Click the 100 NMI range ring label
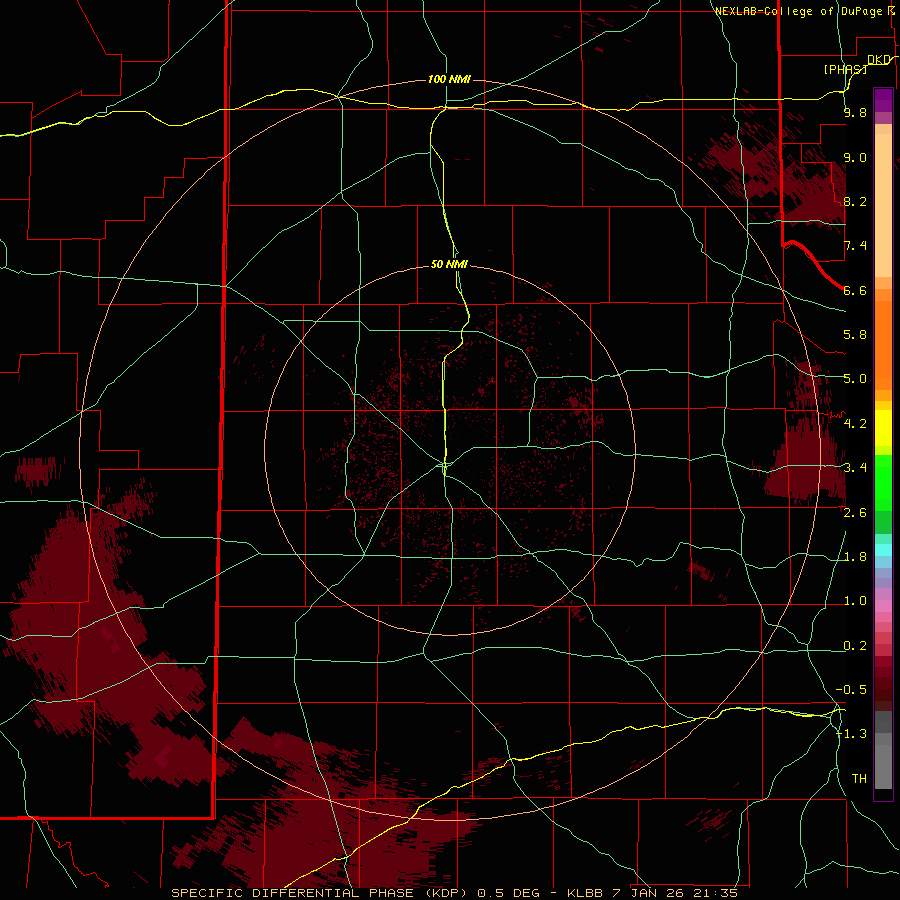Viewport: 900px width, 900px height. [x=449, y=79]
